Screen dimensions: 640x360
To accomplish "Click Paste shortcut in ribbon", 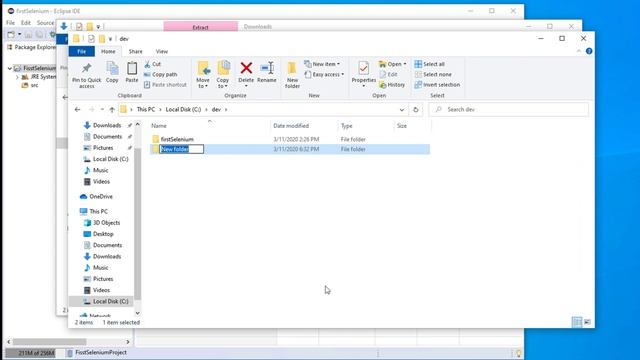I will pyautogui.click(x=165, y=85).
